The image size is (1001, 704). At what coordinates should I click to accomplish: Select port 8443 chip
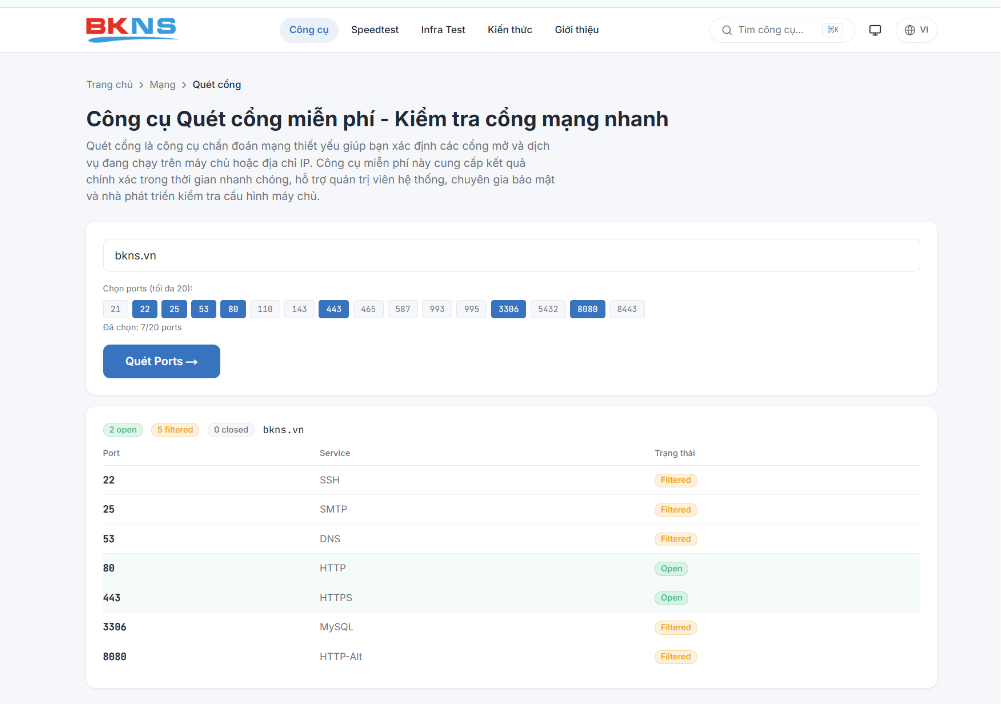[627, 309]
